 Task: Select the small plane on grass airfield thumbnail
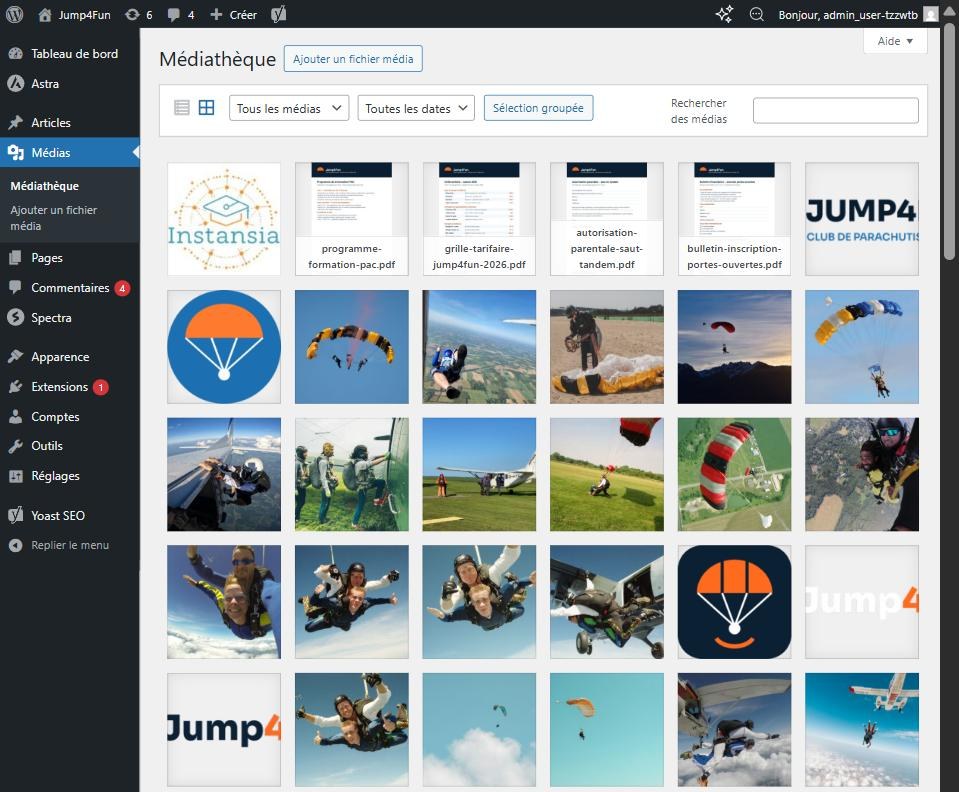479,474
